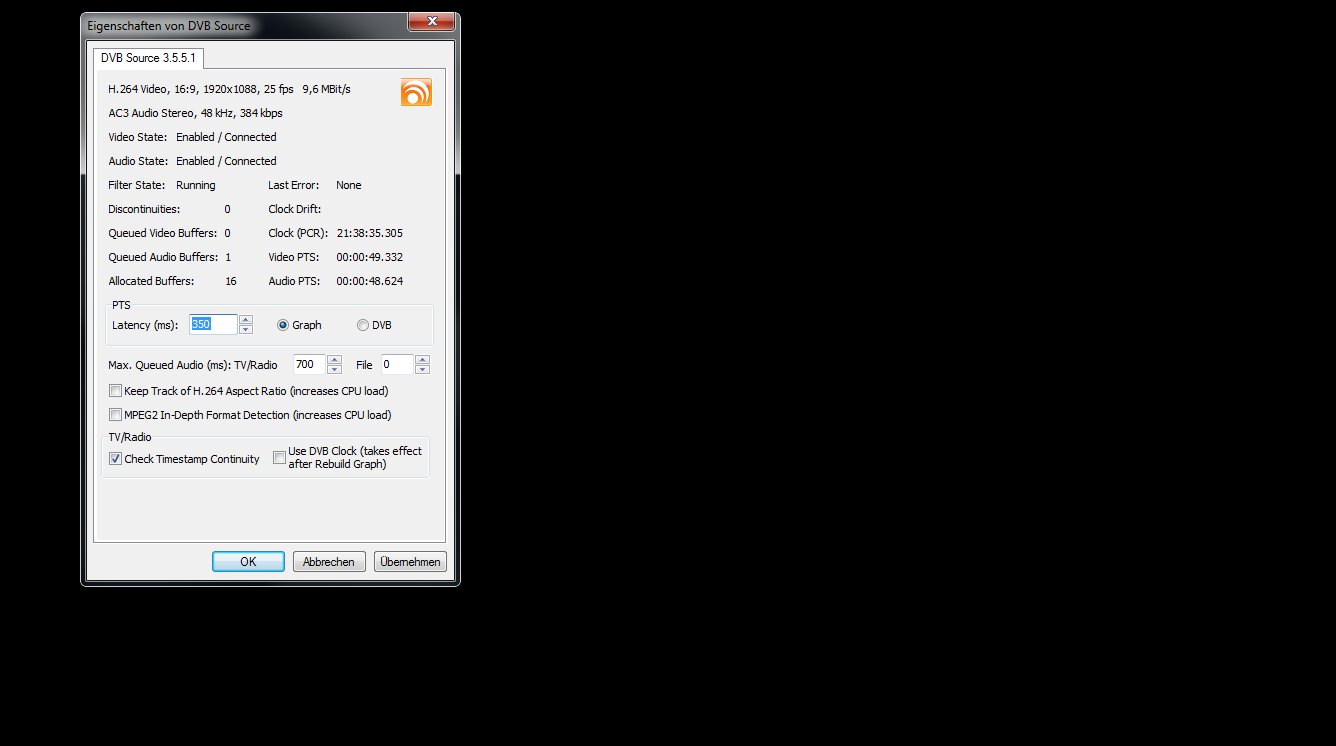
Task: Click the File queued audio input field
Action: coord(395,365)
